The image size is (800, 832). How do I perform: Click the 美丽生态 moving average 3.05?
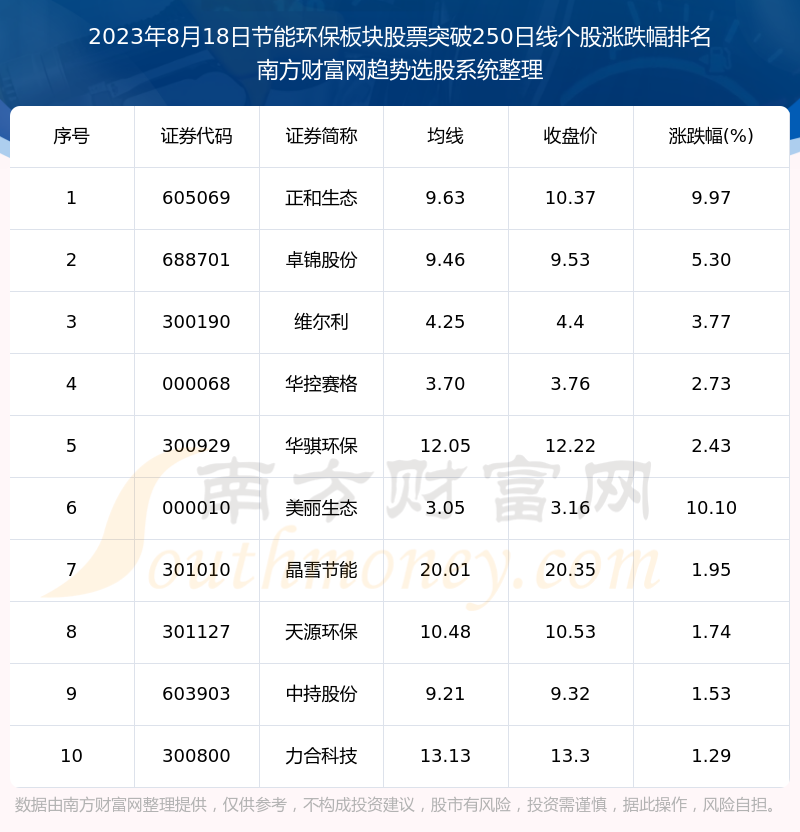coord(446,508)
